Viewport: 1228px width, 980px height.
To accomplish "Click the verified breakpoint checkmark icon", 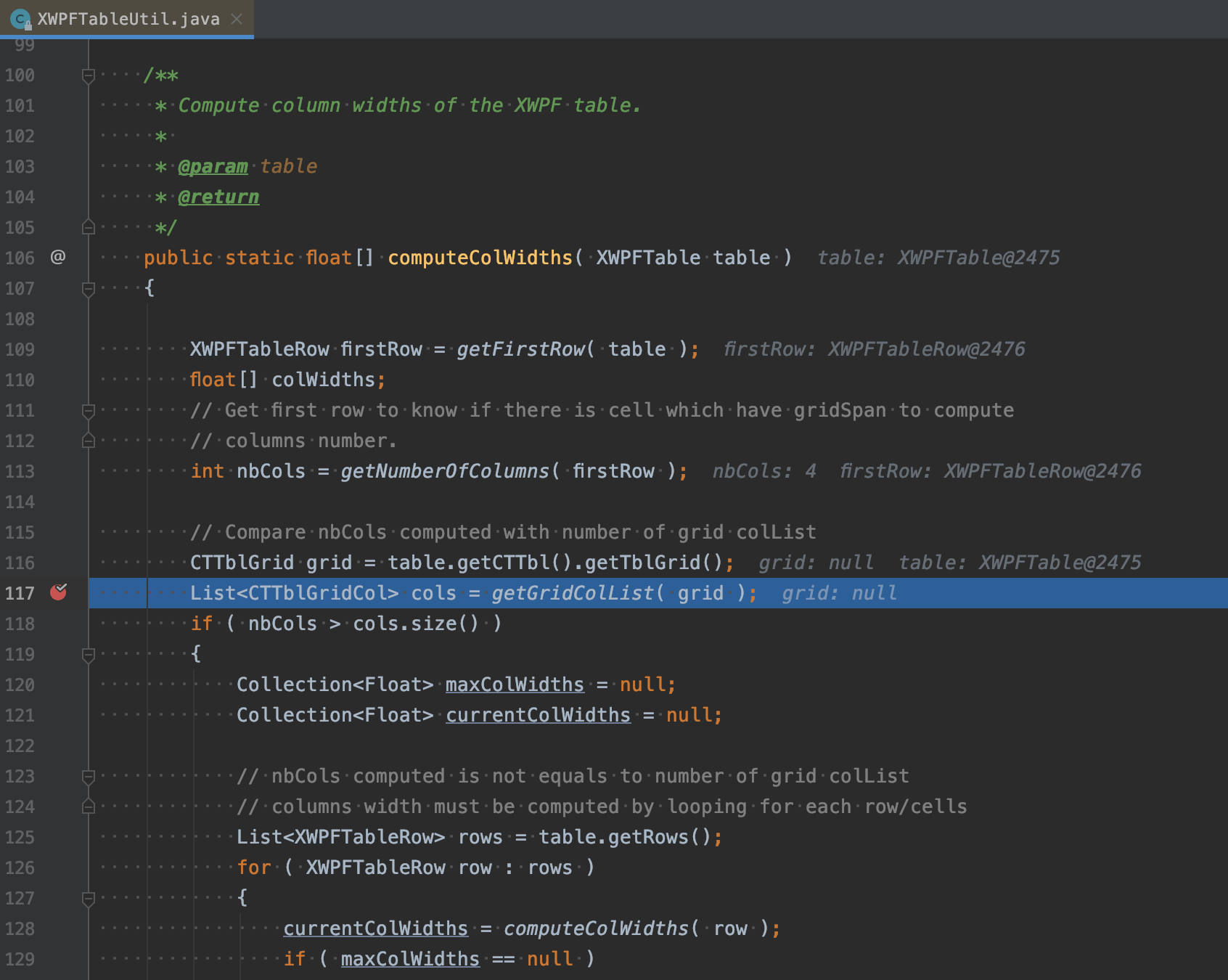I will 62,590.
